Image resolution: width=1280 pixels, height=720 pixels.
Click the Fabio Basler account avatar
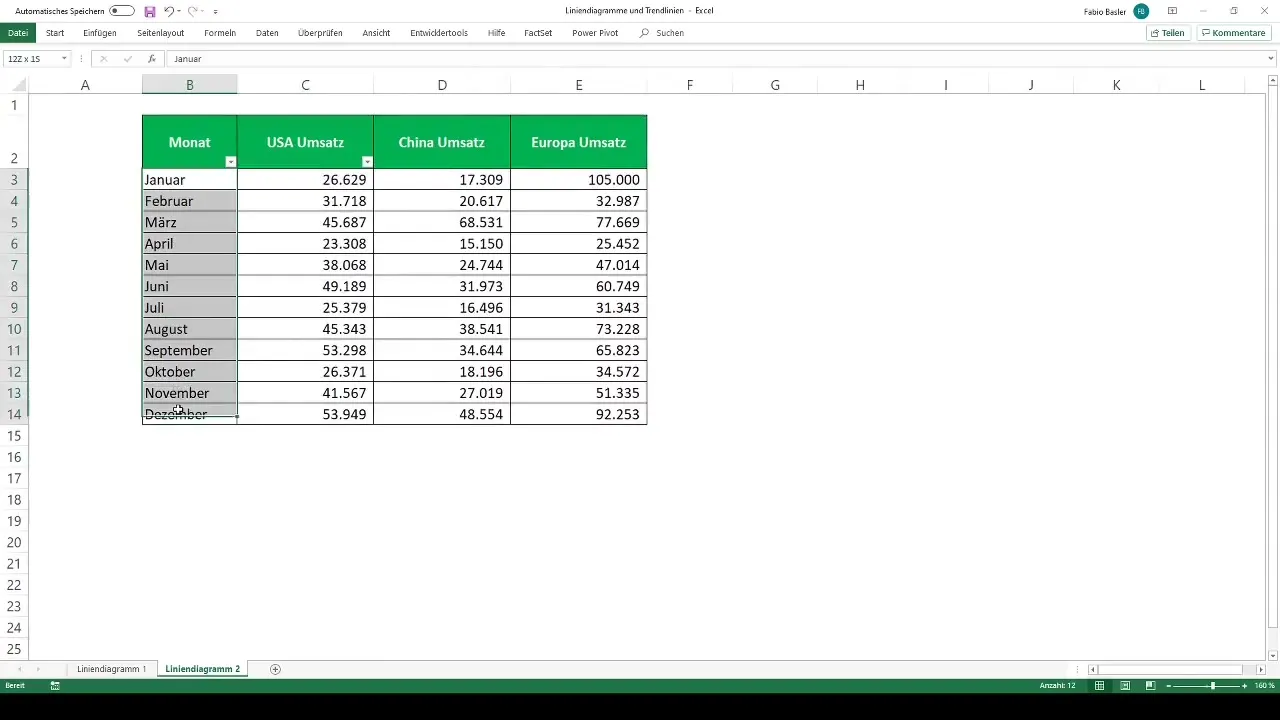1141,11
